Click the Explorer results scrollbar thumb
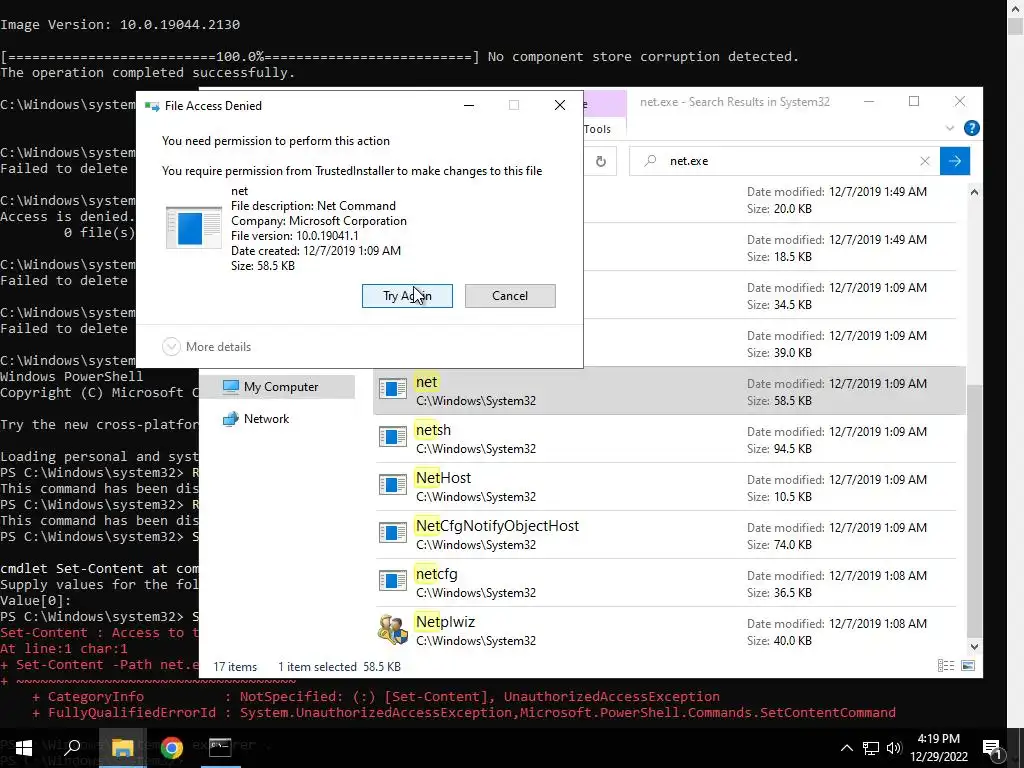Screen dimensions: 1024x768 pyautogui.click(x=974, y=509)
